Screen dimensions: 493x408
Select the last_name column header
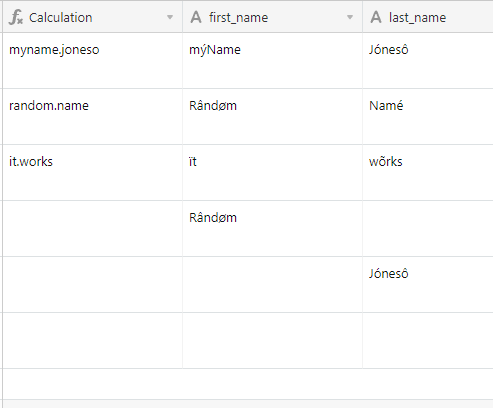point(428,17)
